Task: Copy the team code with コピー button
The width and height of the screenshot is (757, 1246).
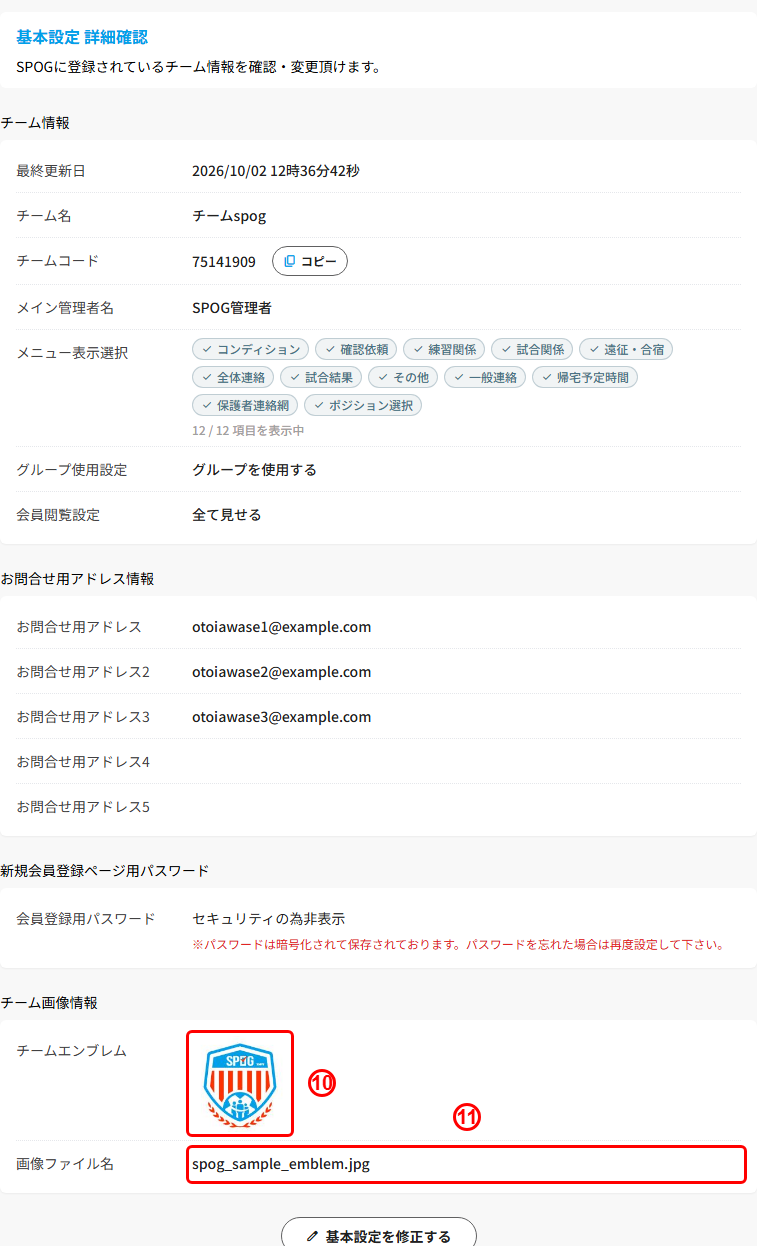Action: (x=310, y=261)
